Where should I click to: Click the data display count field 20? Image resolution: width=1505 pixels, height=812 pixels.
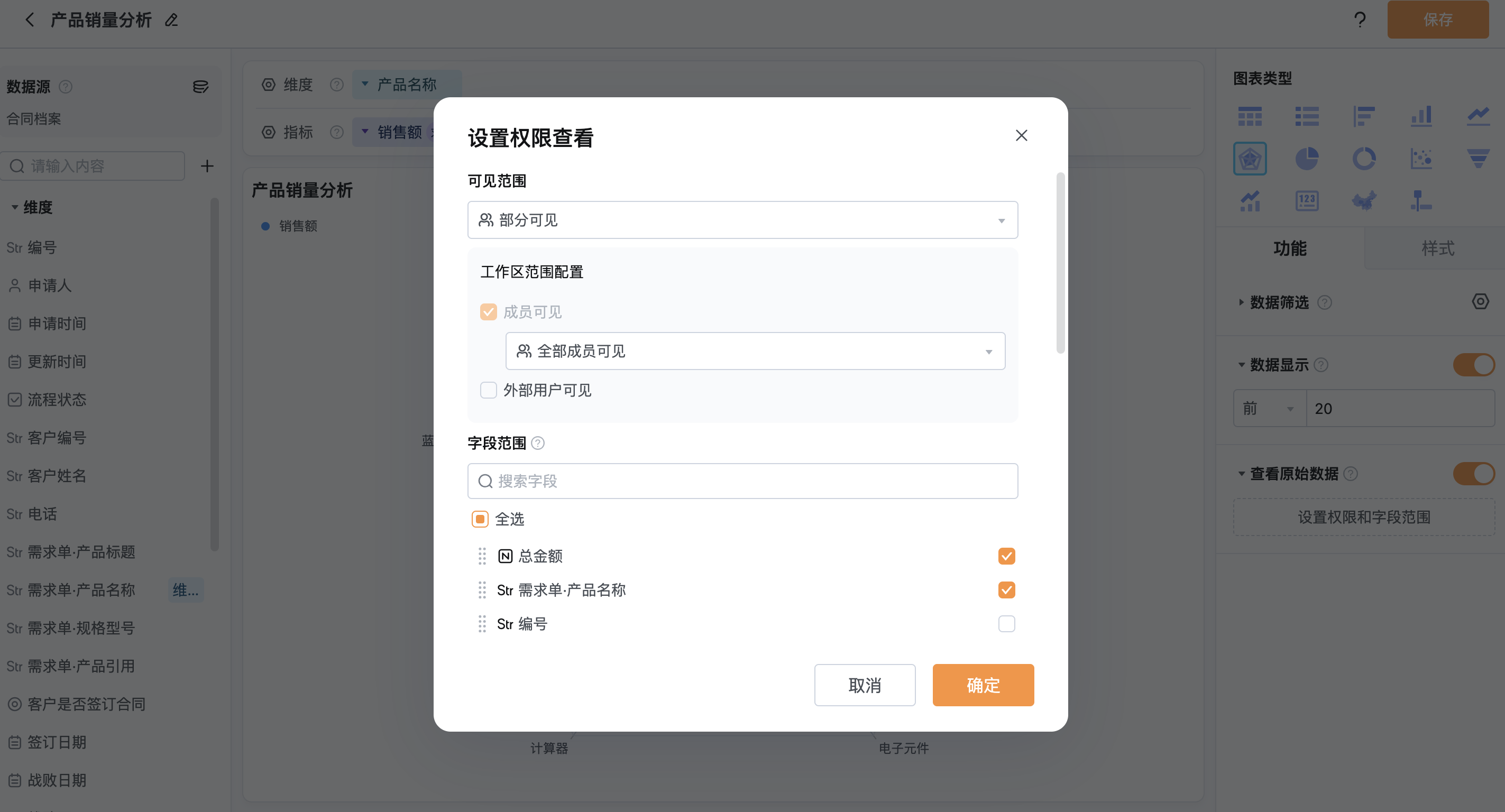[1400, 408]
